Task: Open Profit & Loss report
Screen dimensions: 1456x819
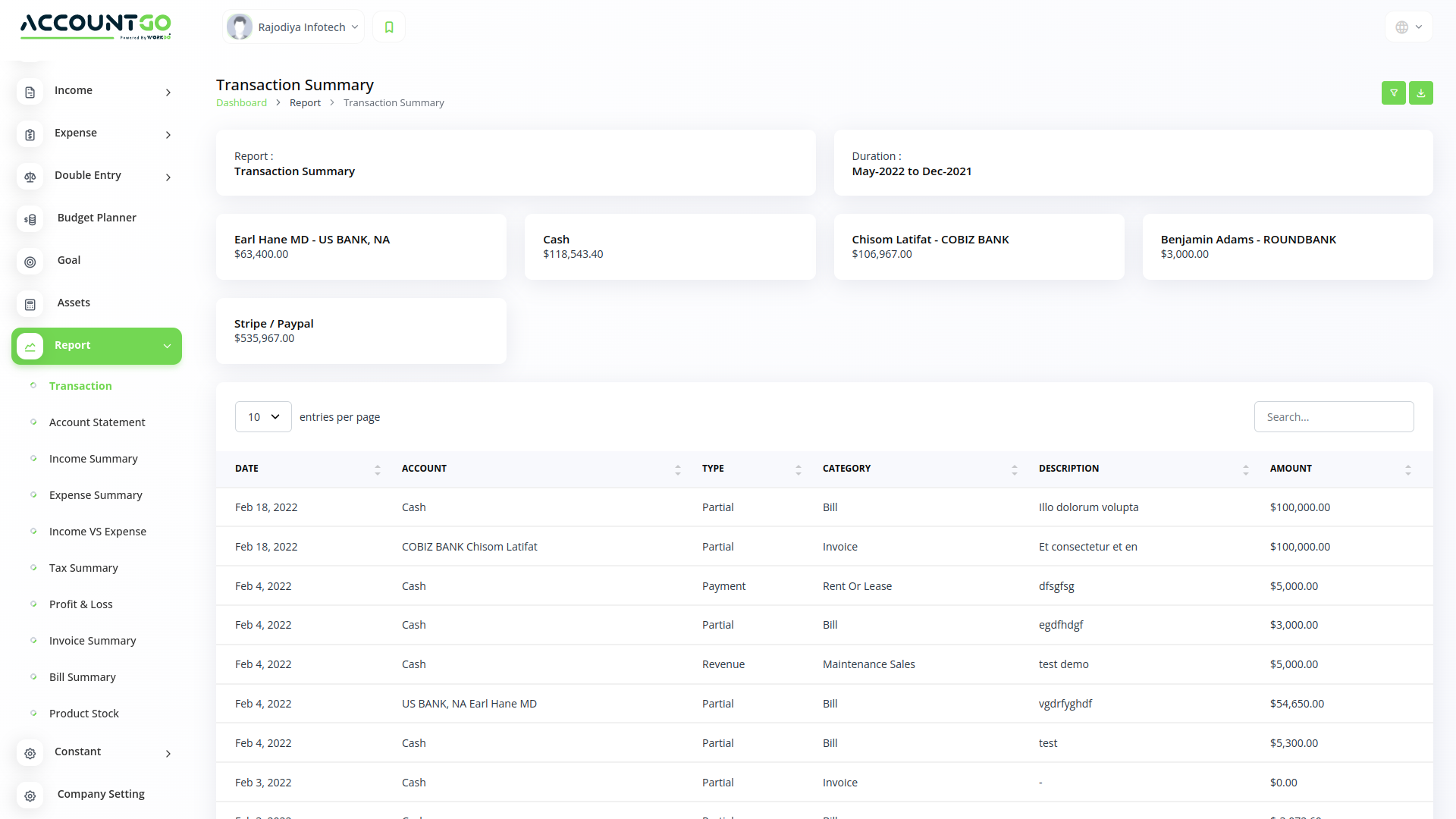Action: click(80, 604)
